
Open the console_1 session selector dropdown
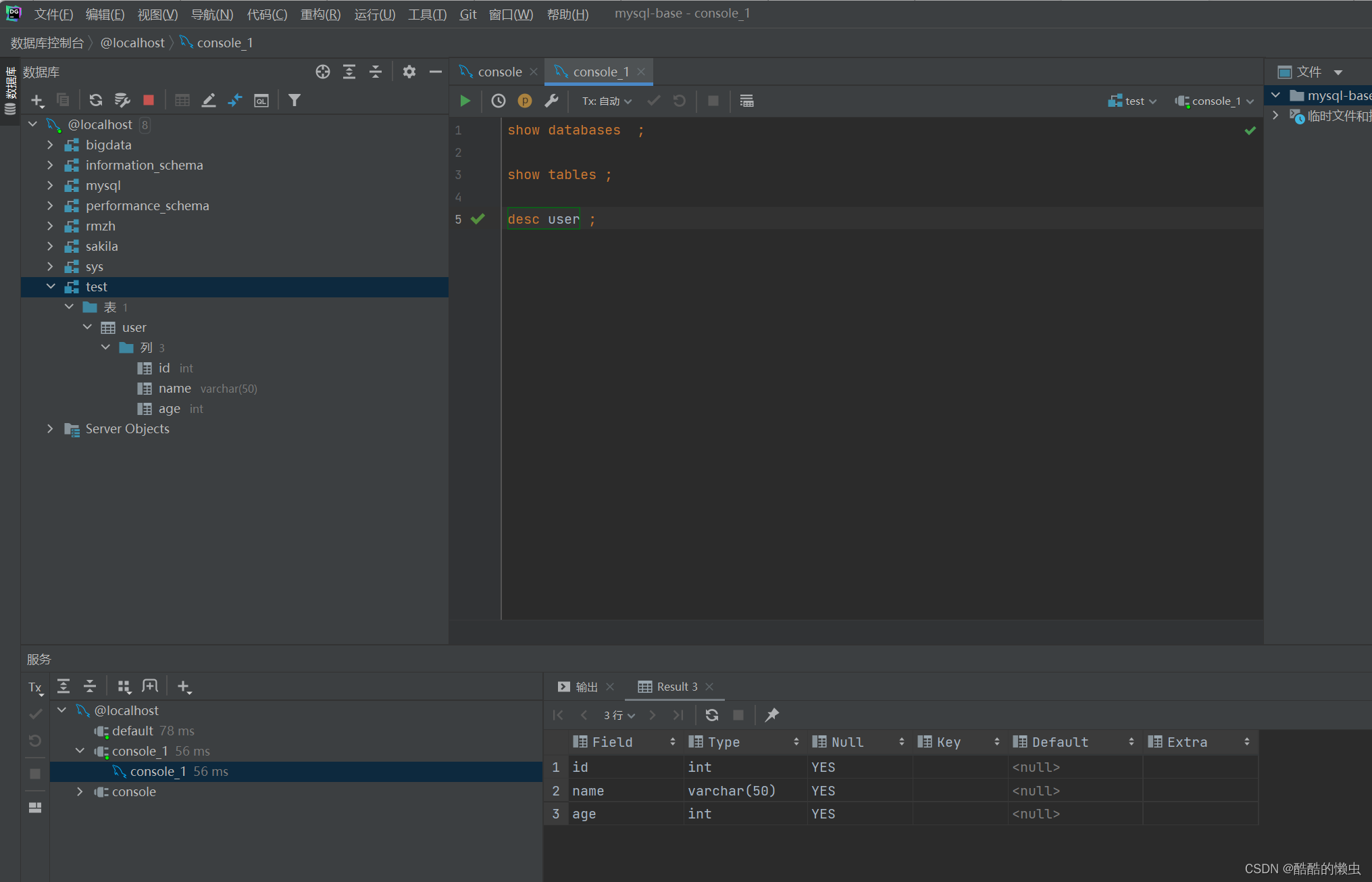(1215, 101)
